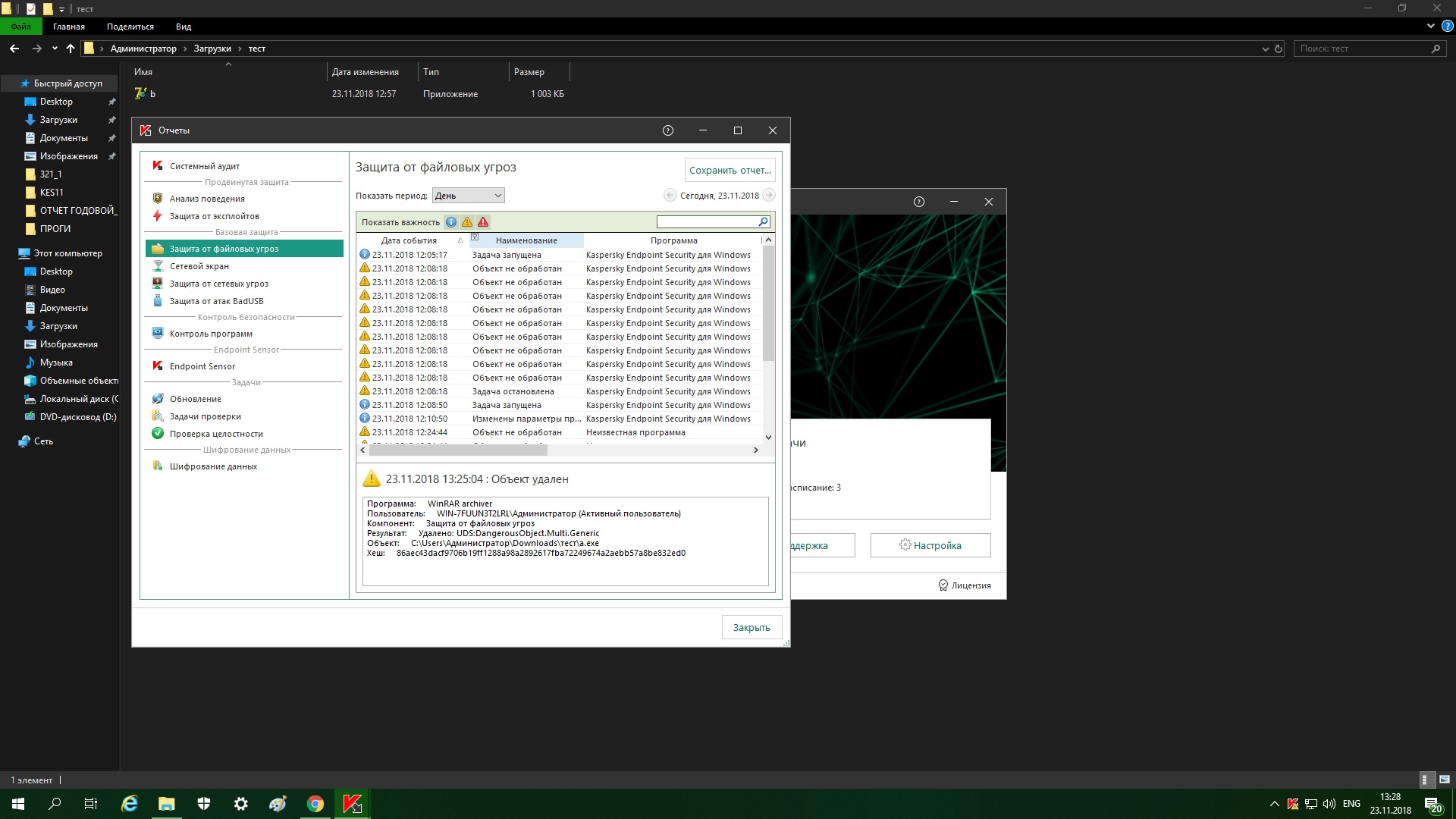Open filter on Наименование column header
This screenshot has height=819, width=1456.
(475, 237)
